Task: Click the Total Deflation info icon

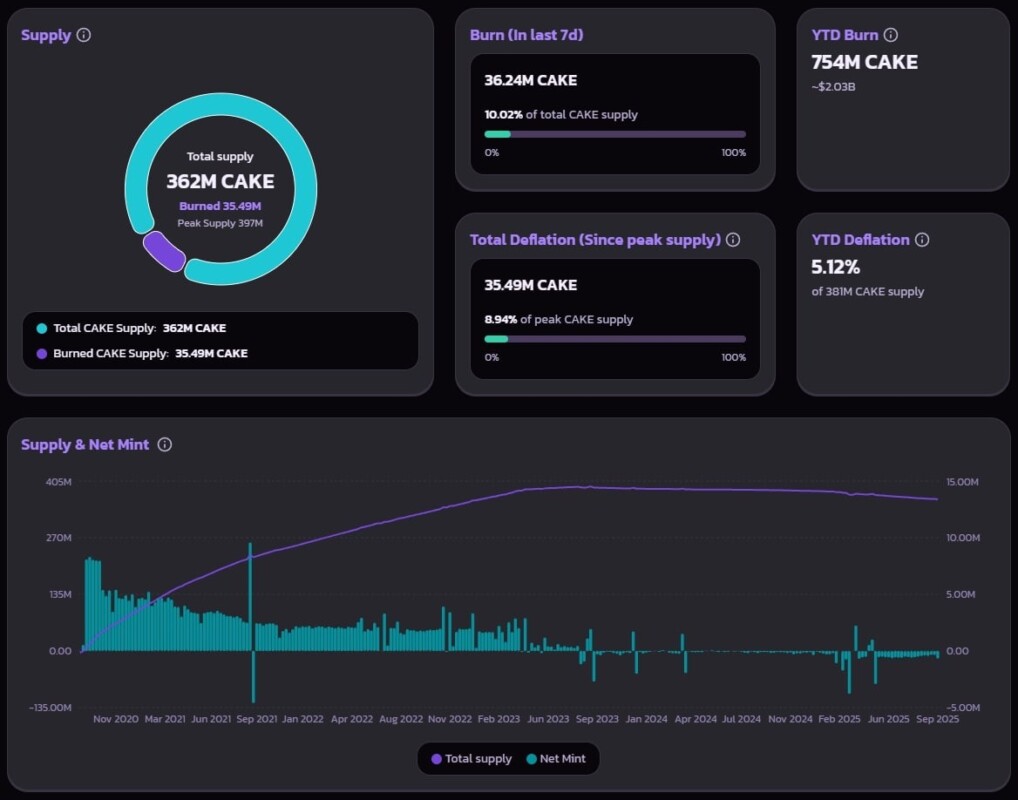Action: [733, 240]
